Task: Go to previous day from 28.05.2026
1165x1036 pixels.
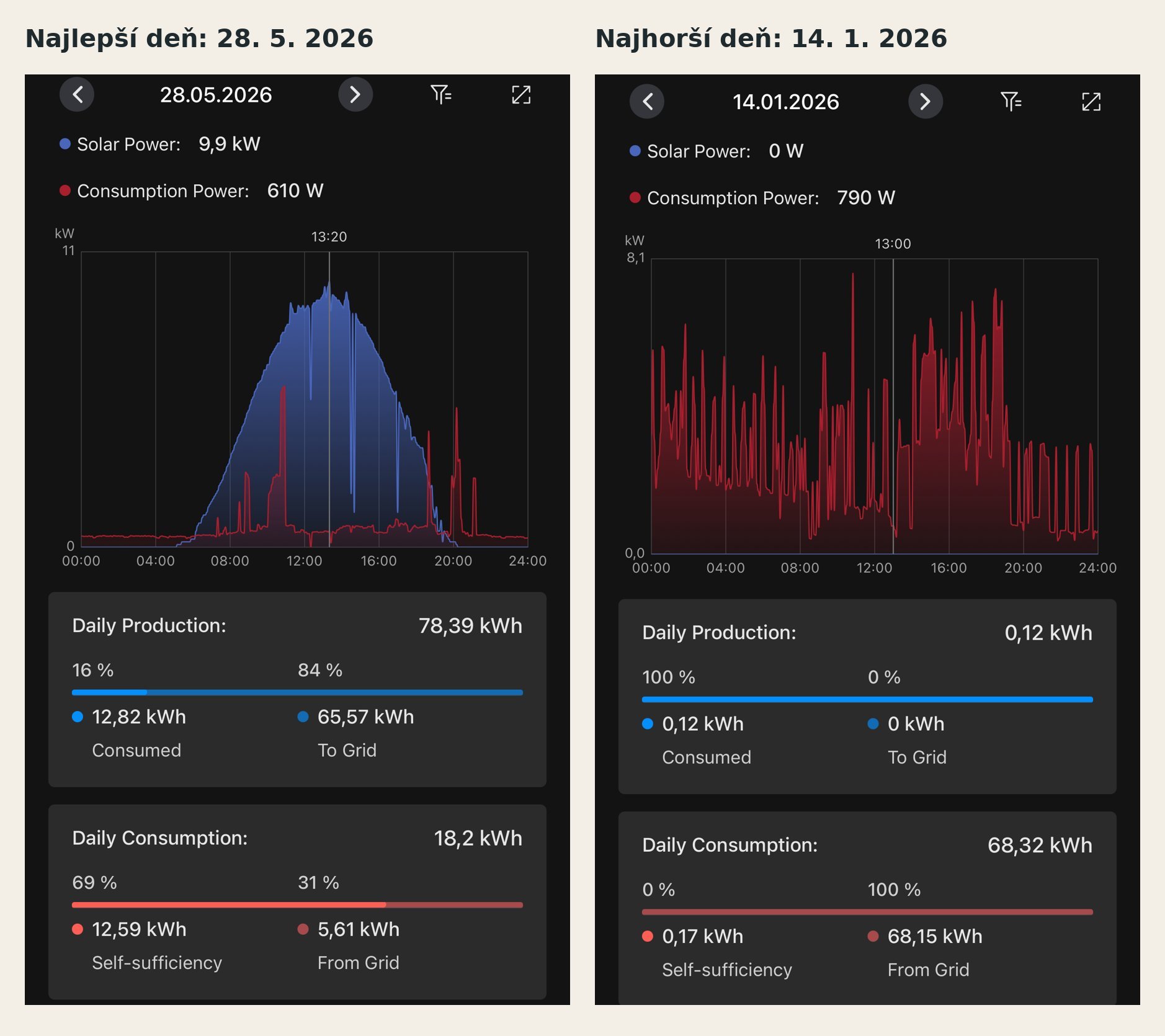Action: click(x=77, y=94)
